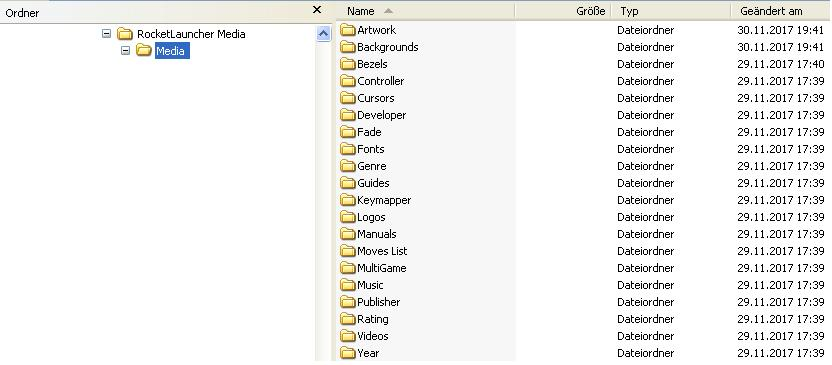Collapse the Media tree node
This screenshot has height=365, width=832.
125,51
